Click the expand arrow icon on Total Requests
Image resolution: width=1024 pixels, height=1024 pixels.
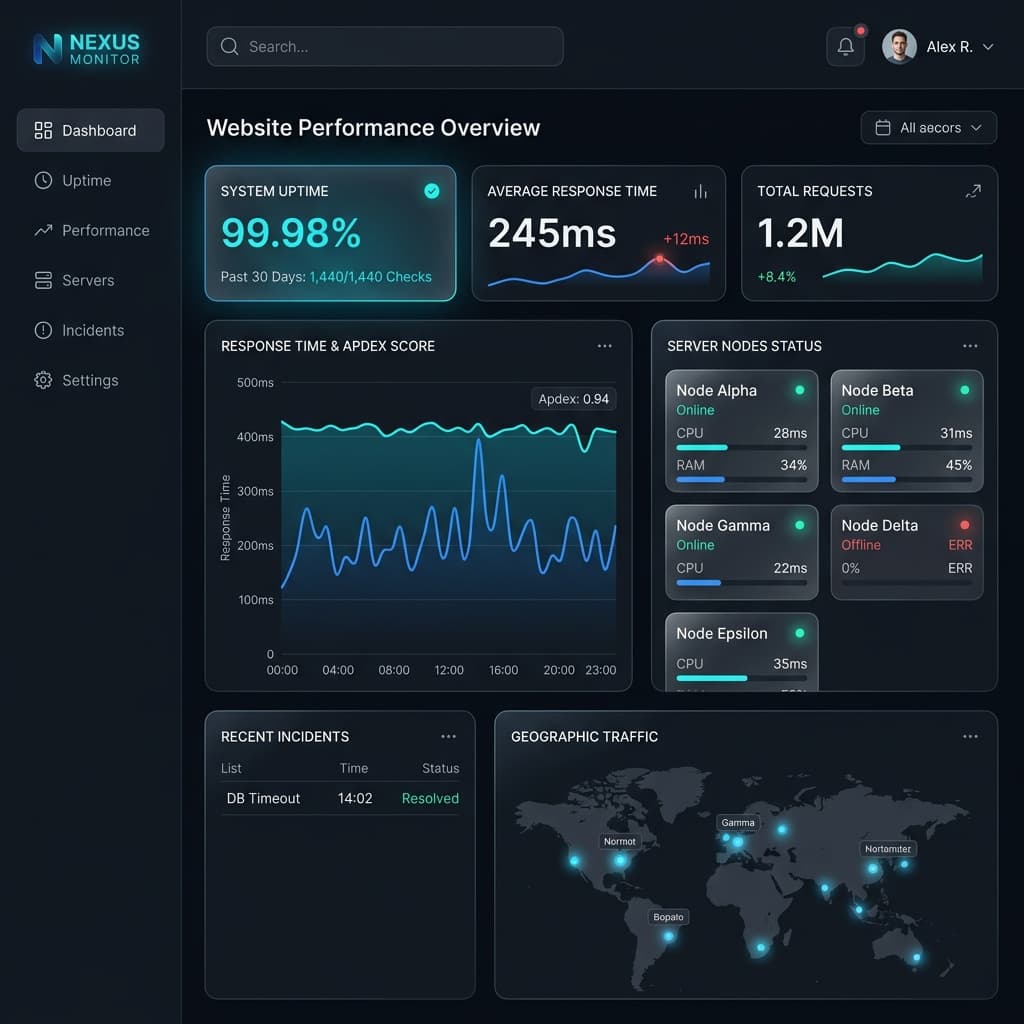973,191
